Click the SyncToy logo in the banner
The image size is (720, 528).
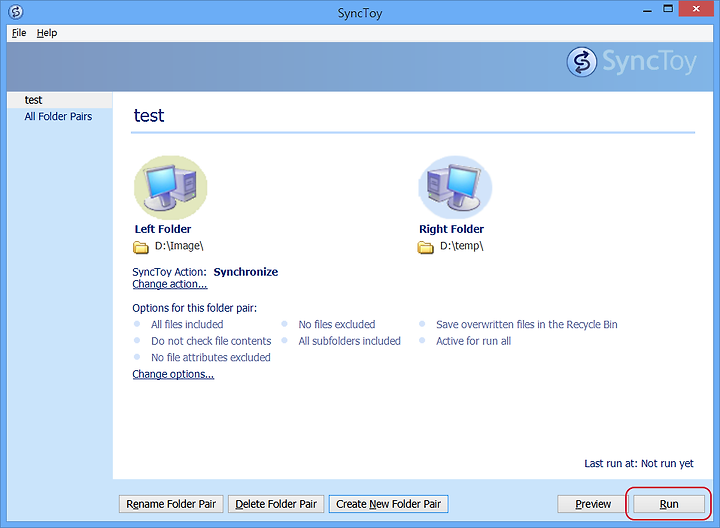tap(631, 62)
